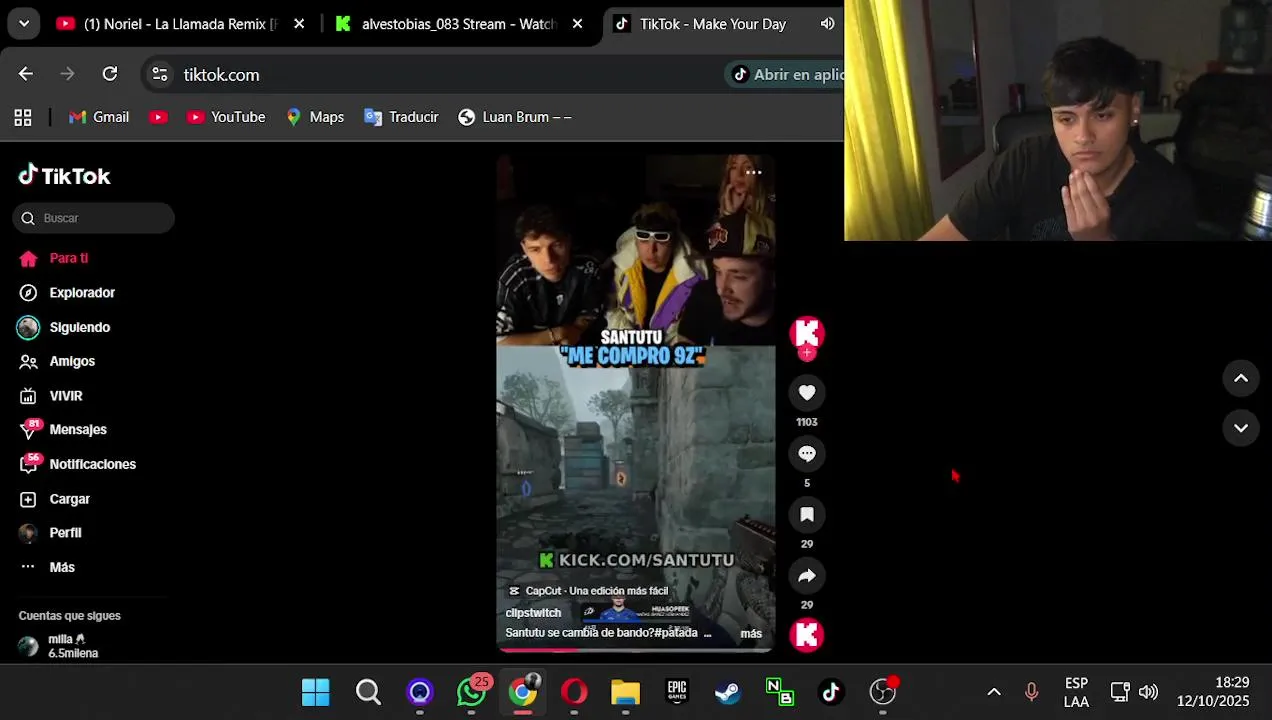The width and height of the screenshot is (1272, 720).
Task: Reload the page
Action: (x=110, y=74)
